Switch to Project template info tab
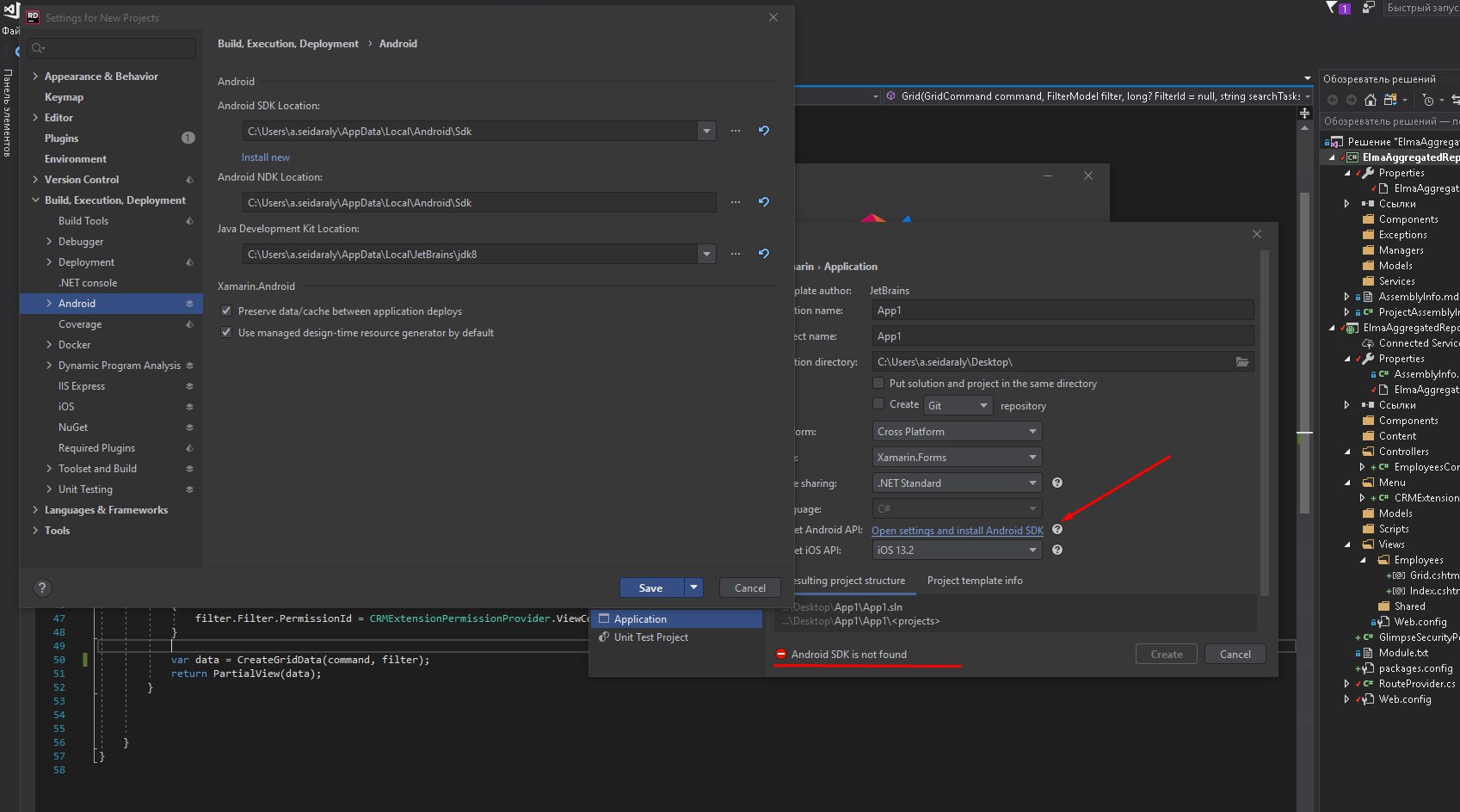 975,581
